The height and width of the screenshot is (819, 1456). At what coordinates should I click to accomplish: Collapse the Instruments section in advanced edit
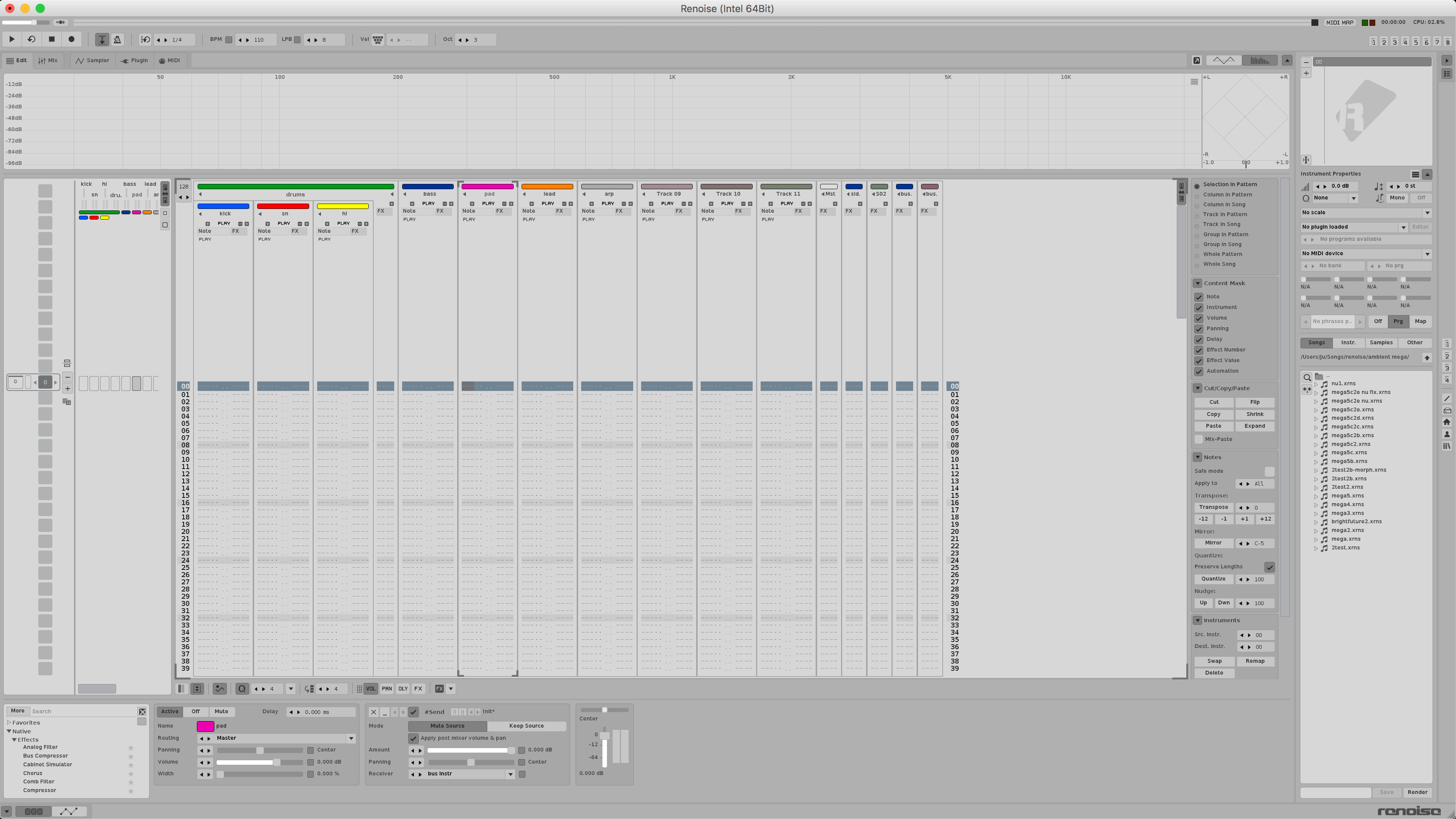[1197, 620]
